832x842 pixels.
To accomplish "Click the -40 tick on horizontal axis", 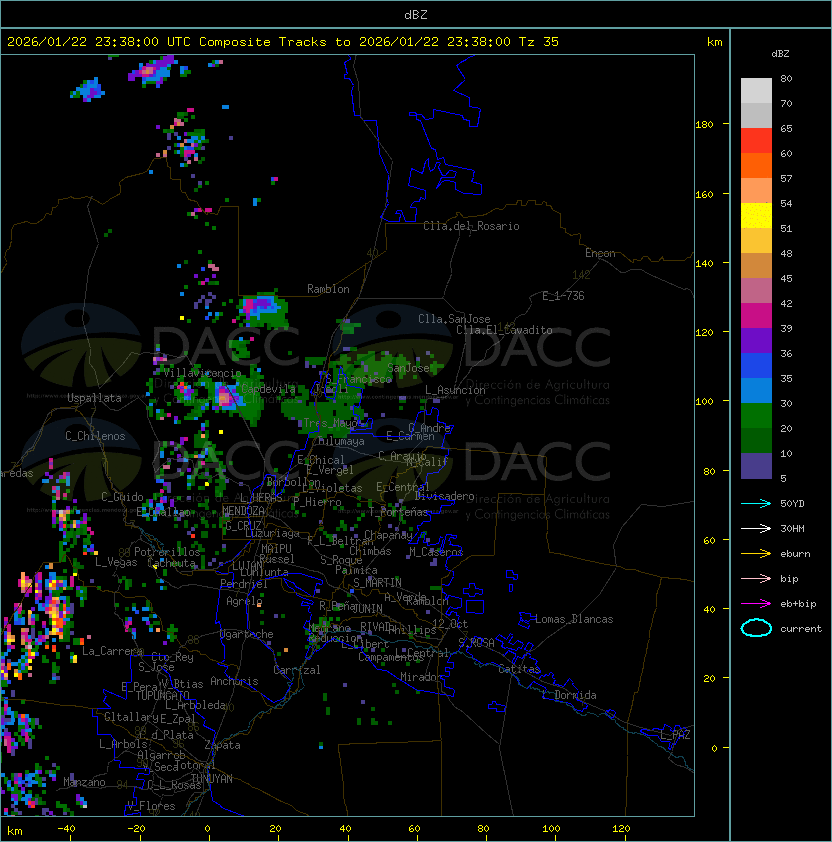I will 66,829.
